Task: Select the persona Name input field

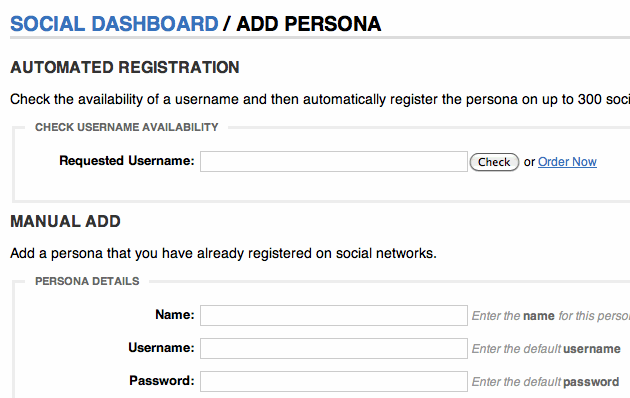Action: click(334, 315)
